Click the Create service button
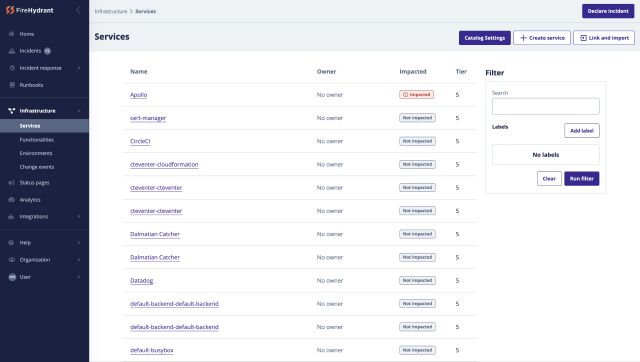This screenshot has width=640, height=362. 542,38
